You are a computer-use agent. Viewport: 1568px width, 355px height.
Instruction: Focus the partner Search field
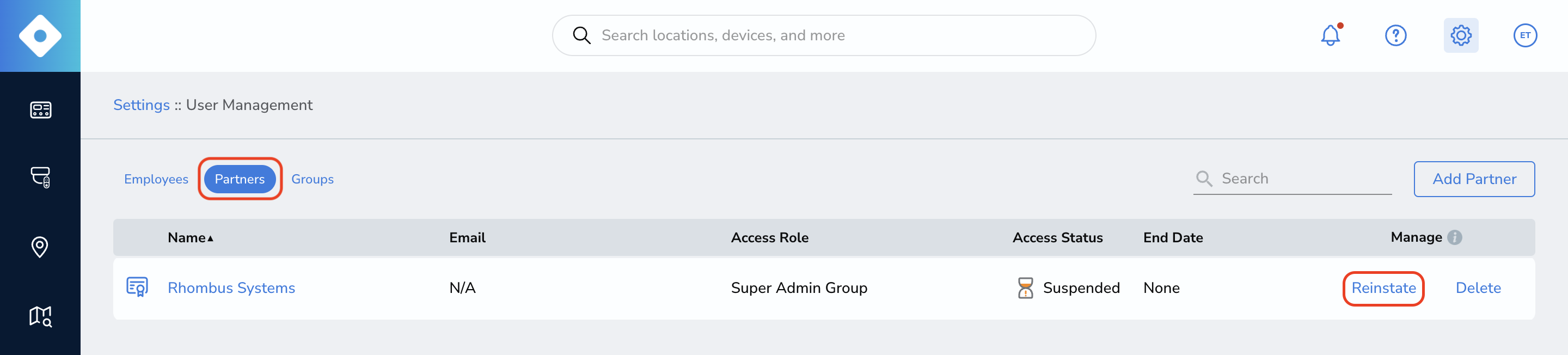pyautogui.click(x=1293, y=179)
